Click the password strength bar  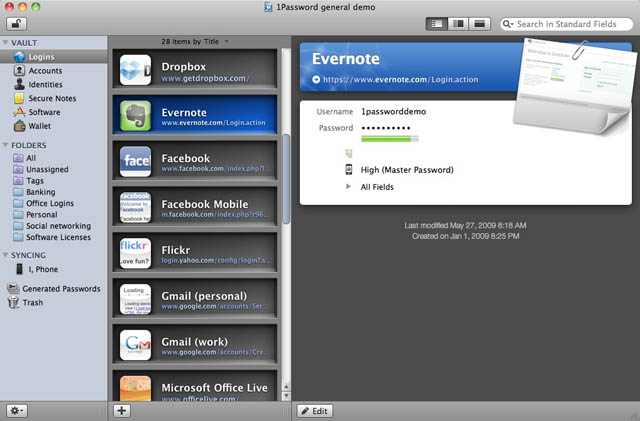point(390,139)
